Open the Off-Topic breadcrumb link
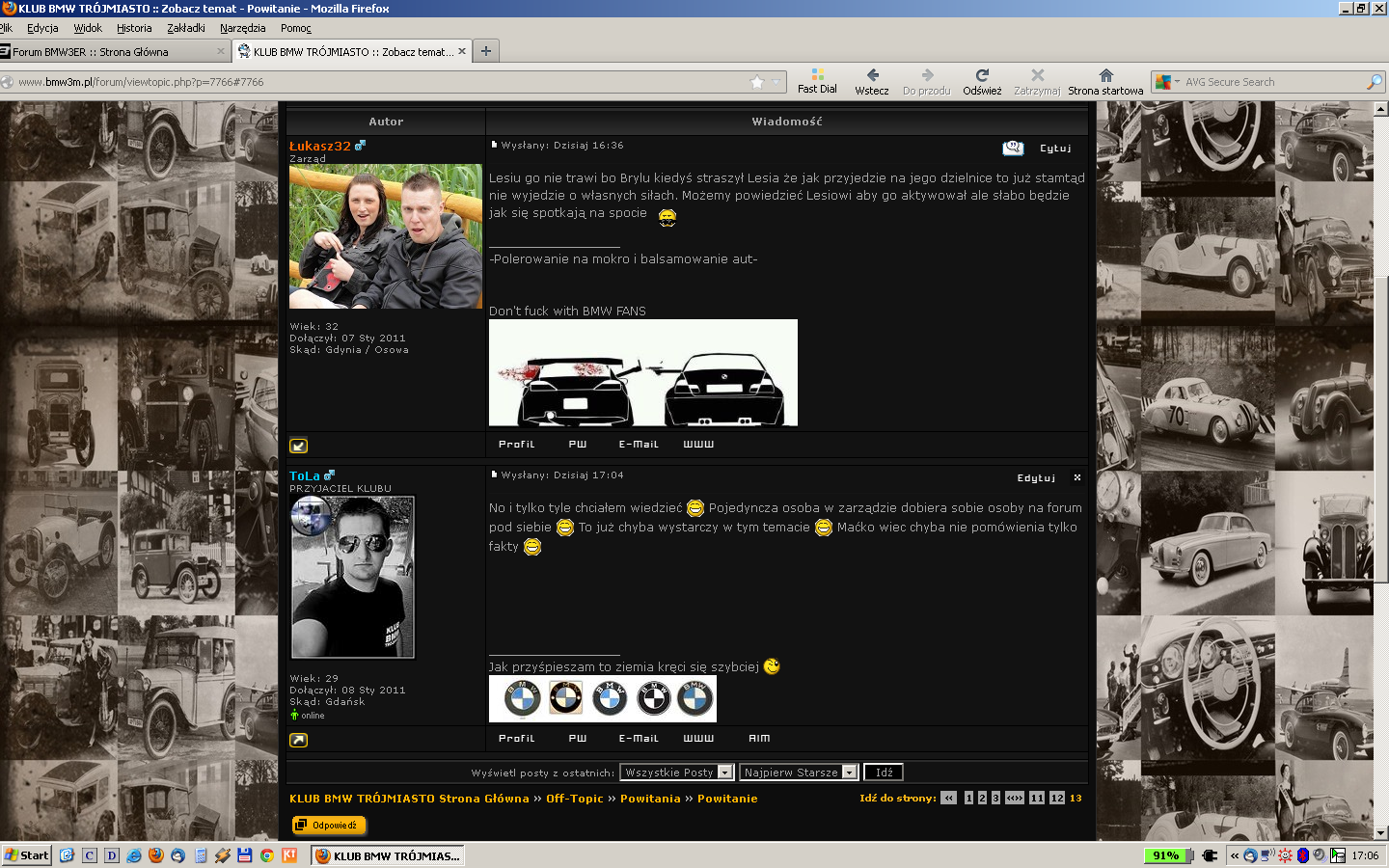The height and width of the screenshot is (868, 1389). 574,799
